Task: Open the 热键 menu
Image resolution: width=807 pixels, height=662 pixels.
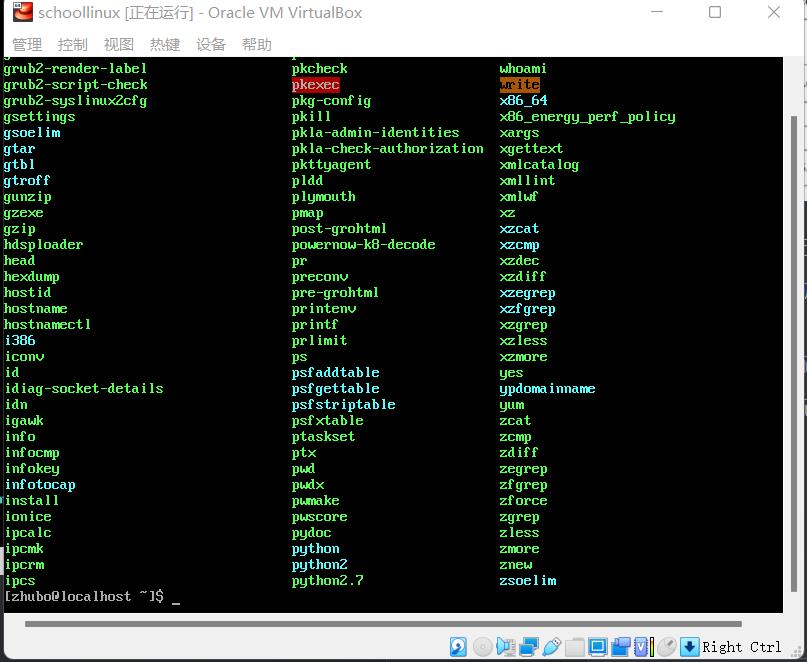Action: point(165,45)
